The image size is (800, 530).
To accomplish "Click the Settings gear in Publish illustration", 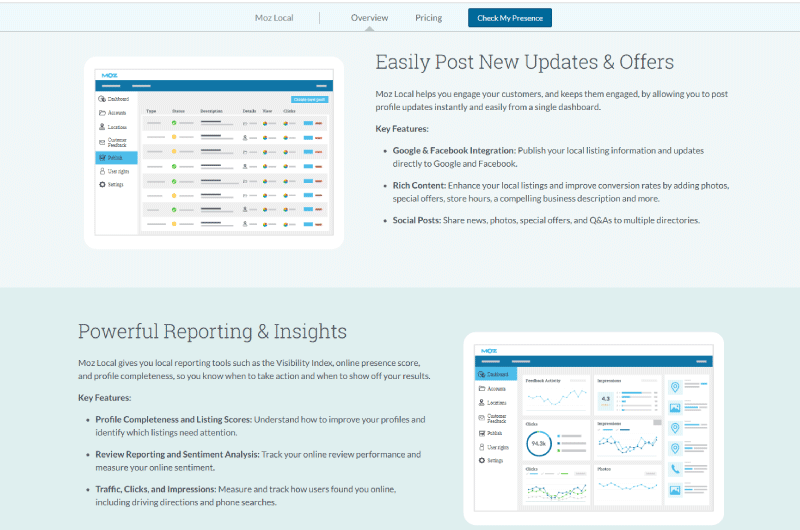I will (102, 185).
